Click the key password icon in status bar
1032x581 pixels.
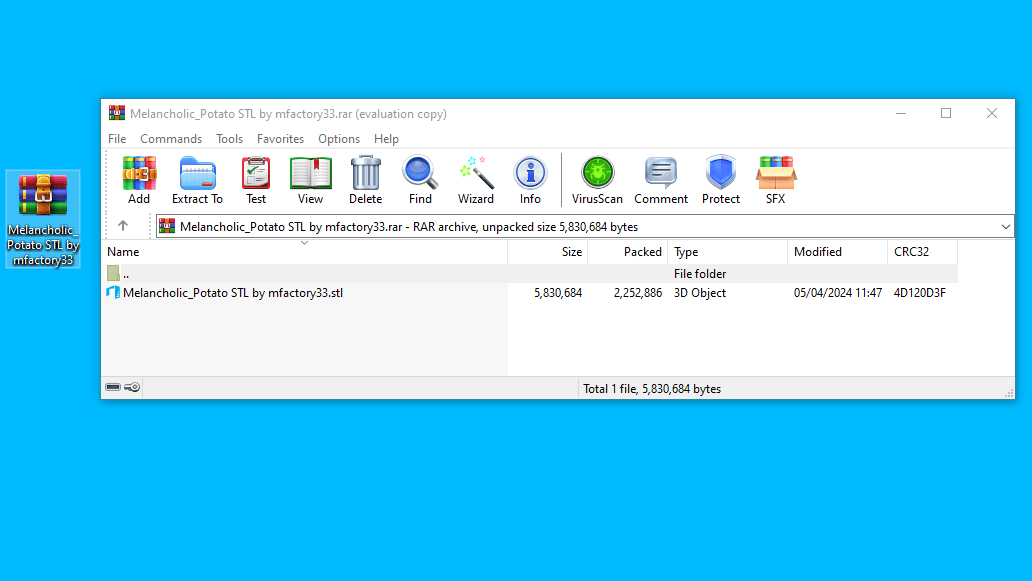pyautogui.click(x=132, y=387)
